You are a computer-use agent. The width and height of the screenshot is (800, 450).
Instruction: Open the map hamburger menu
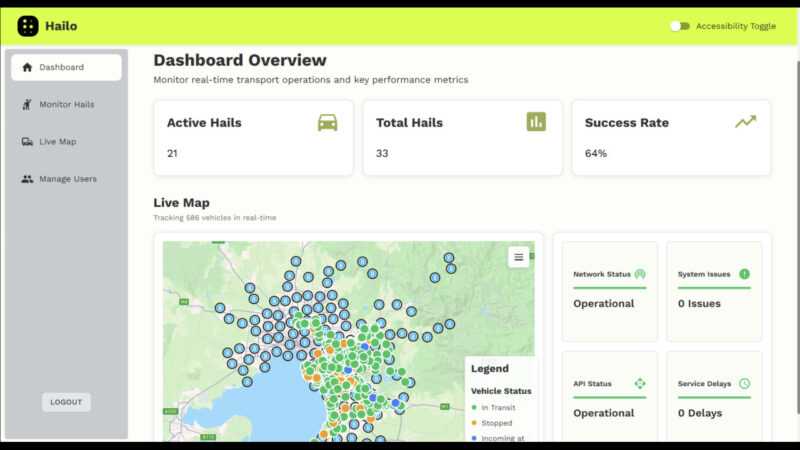point(518,257)
